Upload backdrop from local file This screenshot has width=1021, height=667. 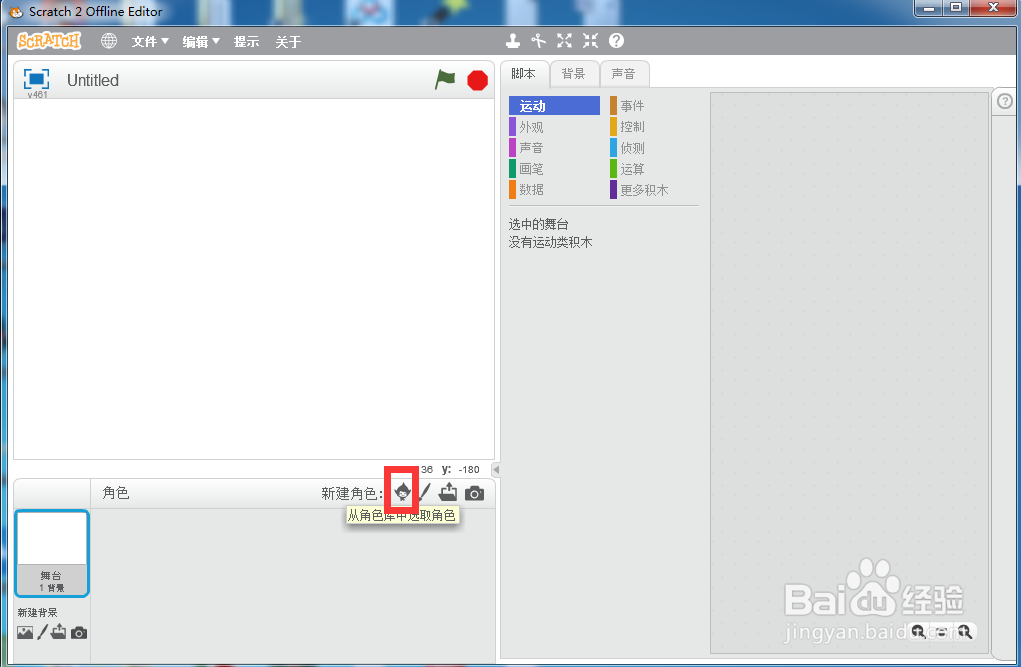click(59, 632)
